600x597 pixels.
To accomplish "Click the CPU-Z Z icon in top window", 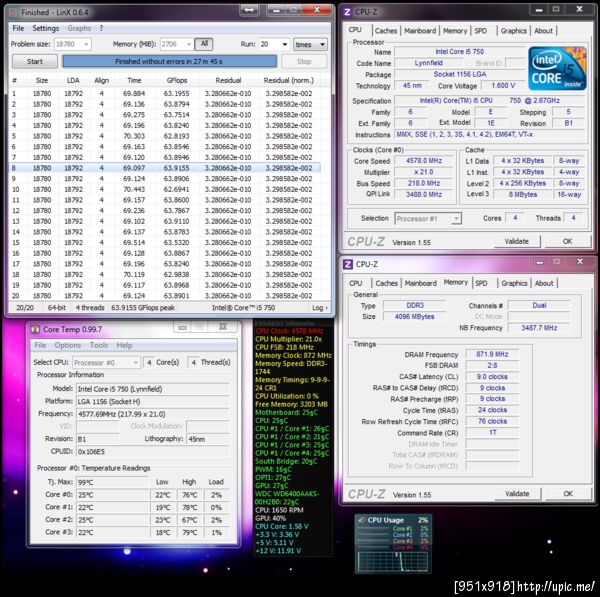I will (x=347, y=12).
